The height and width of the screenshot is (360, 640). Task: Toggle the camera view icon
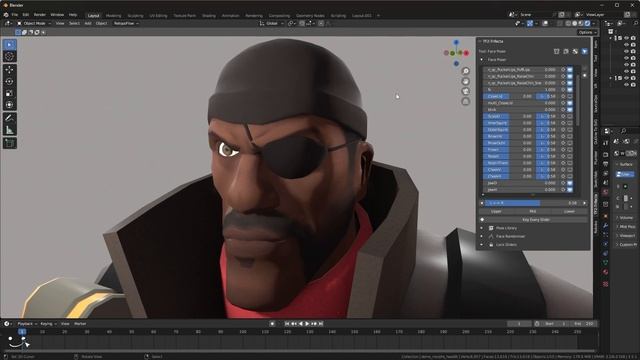coord(466,91)
